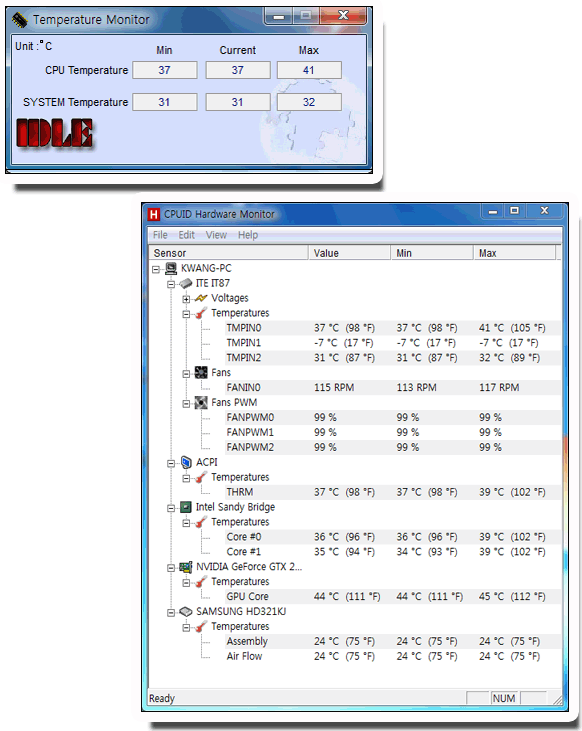Click the Value column header
The image size is (582, 731).
click(349, 253)
